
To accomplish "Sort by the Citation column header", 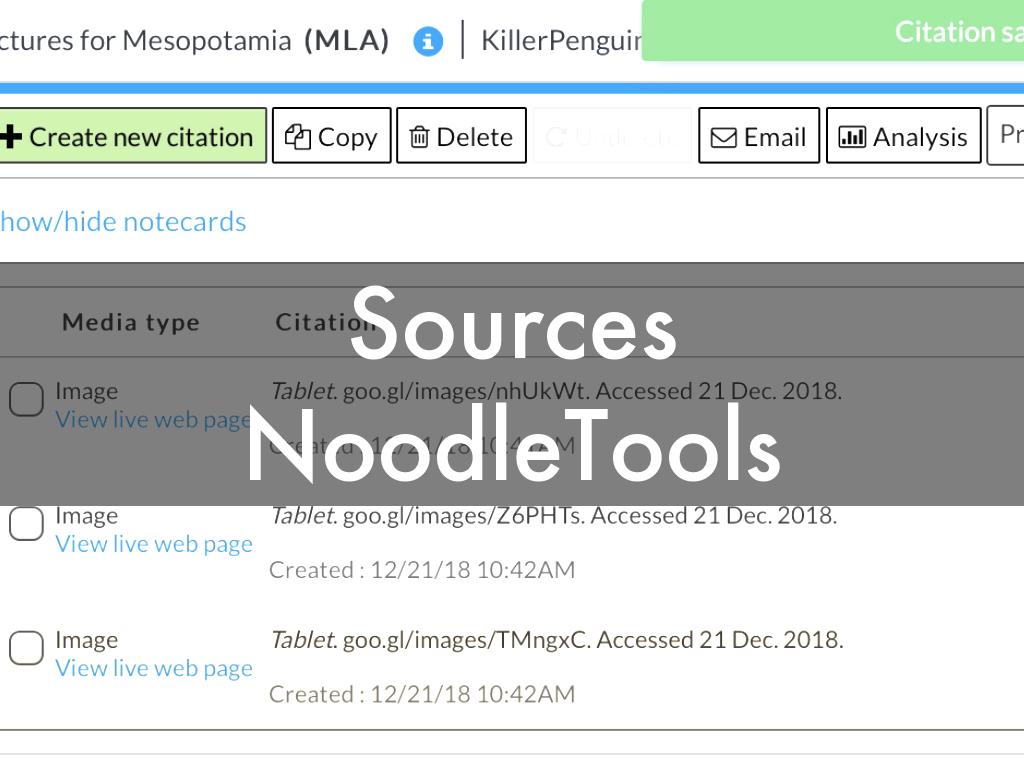I will click(x=312, y=322).
